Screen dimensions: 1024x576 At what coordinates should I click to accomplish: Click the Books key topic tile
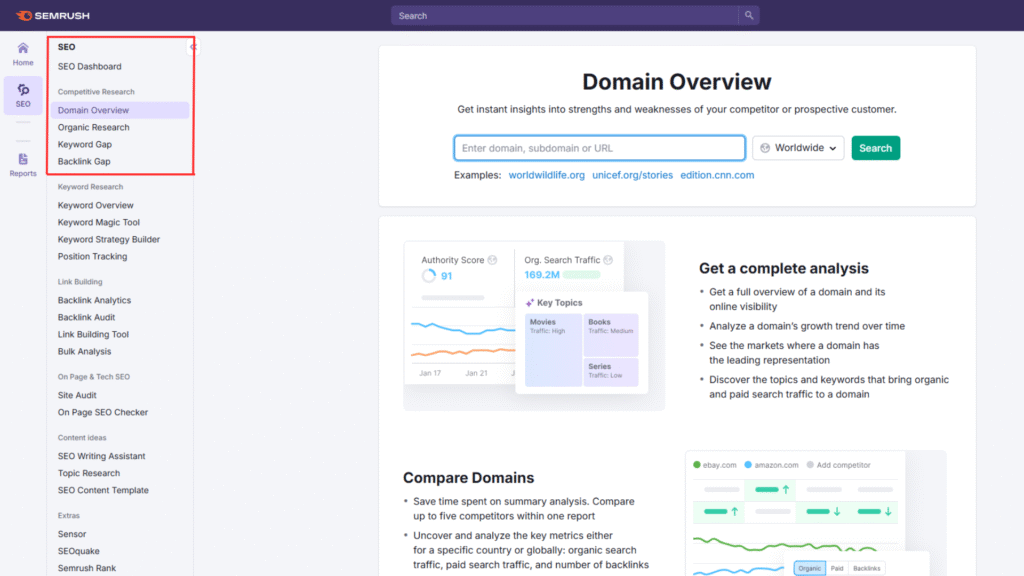[611, 335]
